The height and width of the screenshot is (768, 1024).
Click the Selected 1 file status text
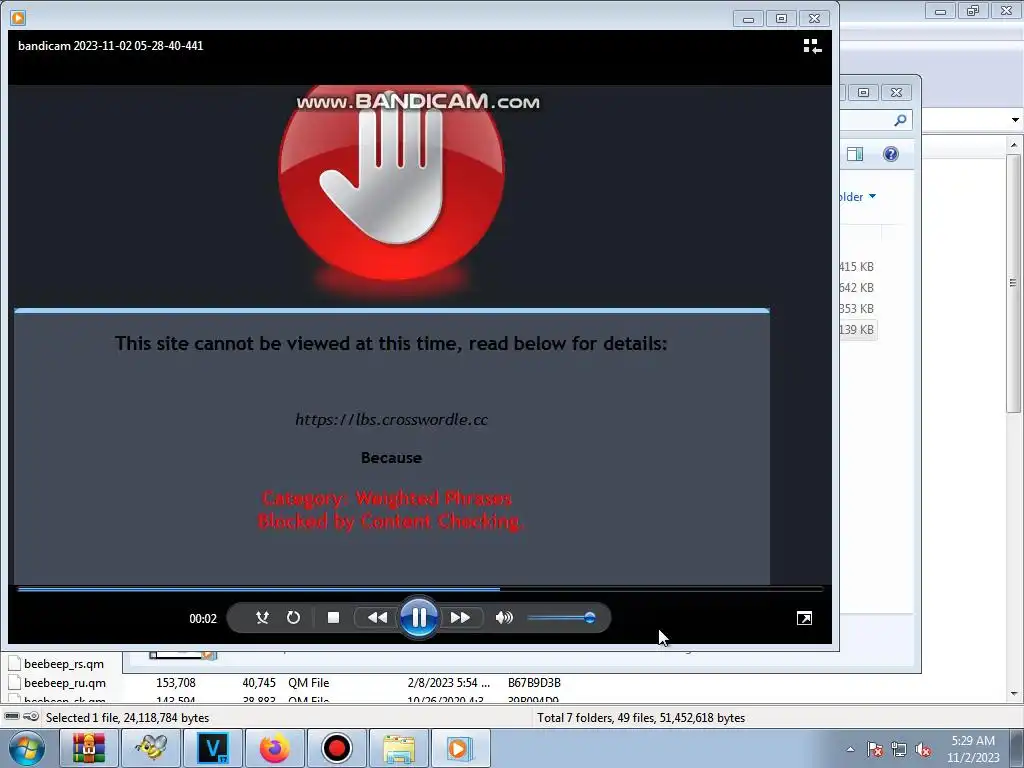(127, 718)
